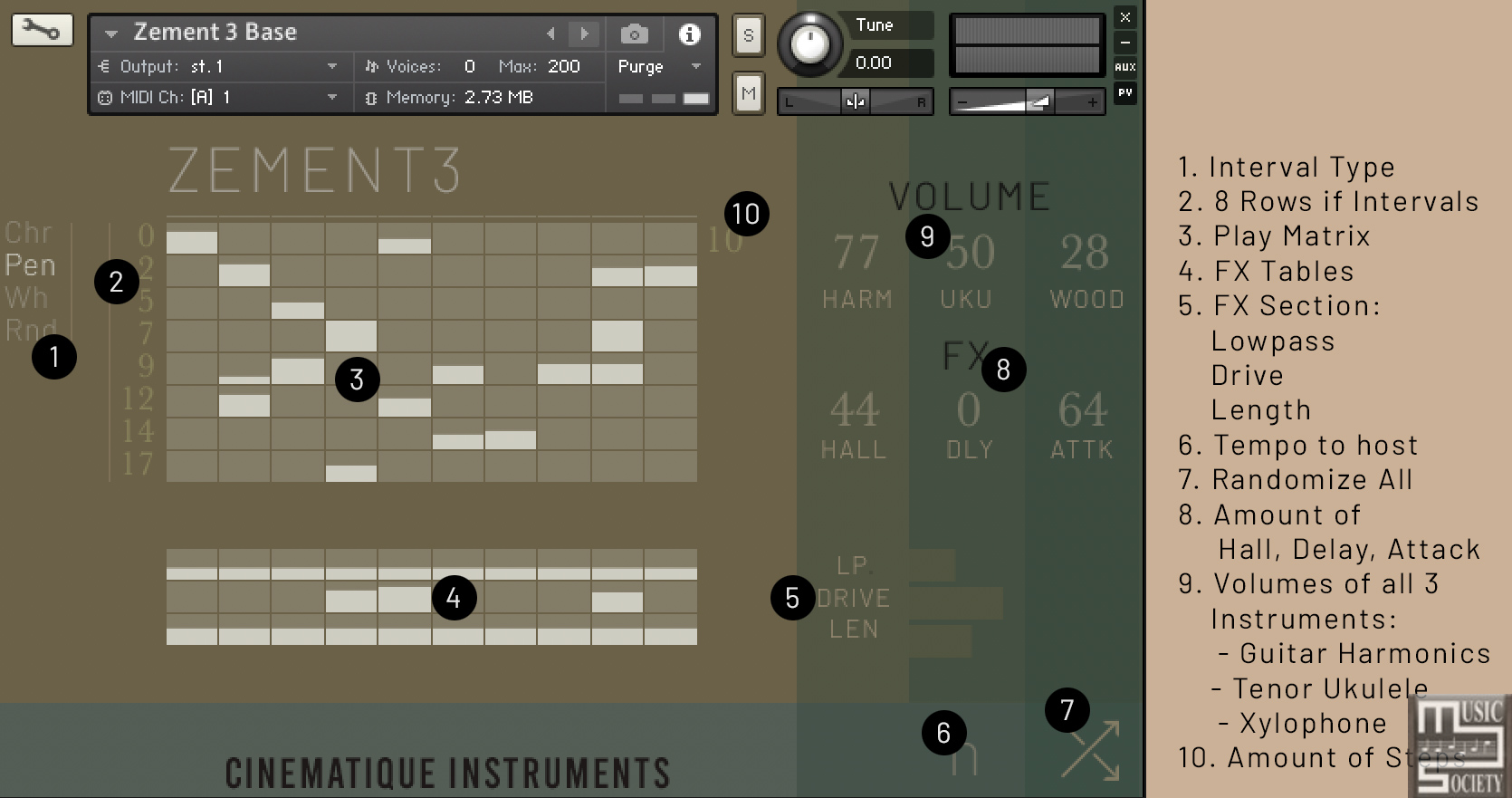Toggle the AUX sends button
Viewport: 1512px width, 798px height.
1125,67
